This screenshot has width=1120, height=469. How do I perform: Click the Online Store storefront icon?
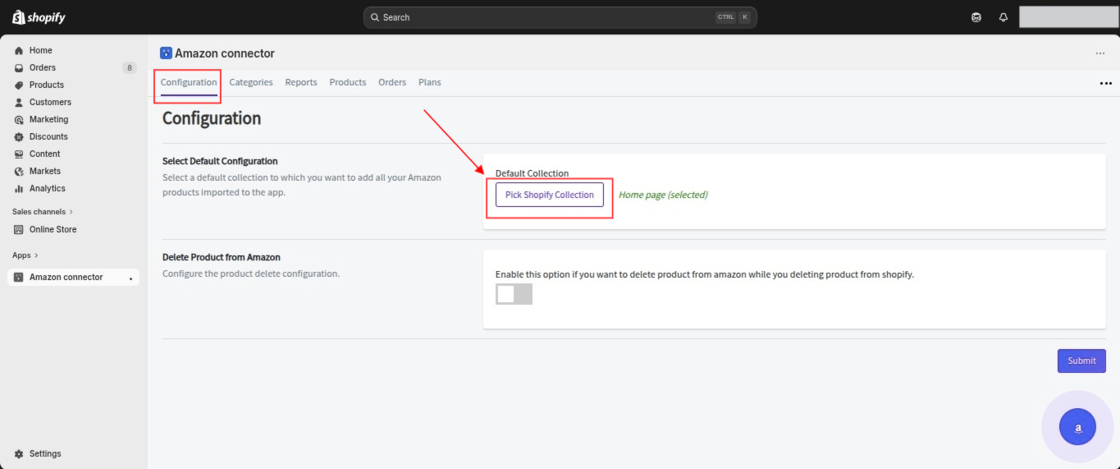click(19, 230)
